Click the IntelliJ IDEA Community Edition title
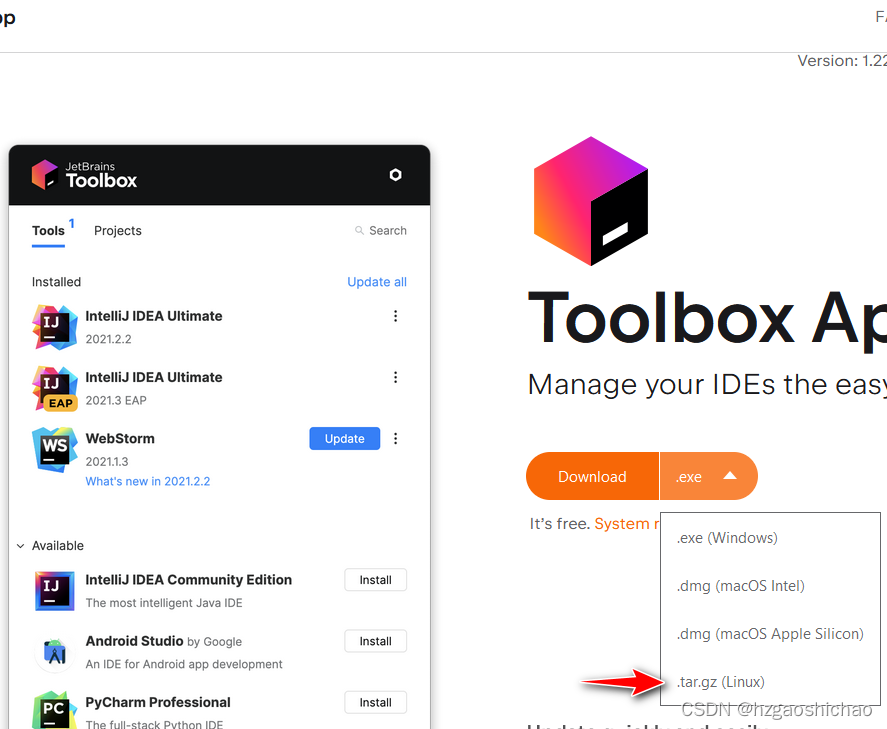 (x=188, y=580)
